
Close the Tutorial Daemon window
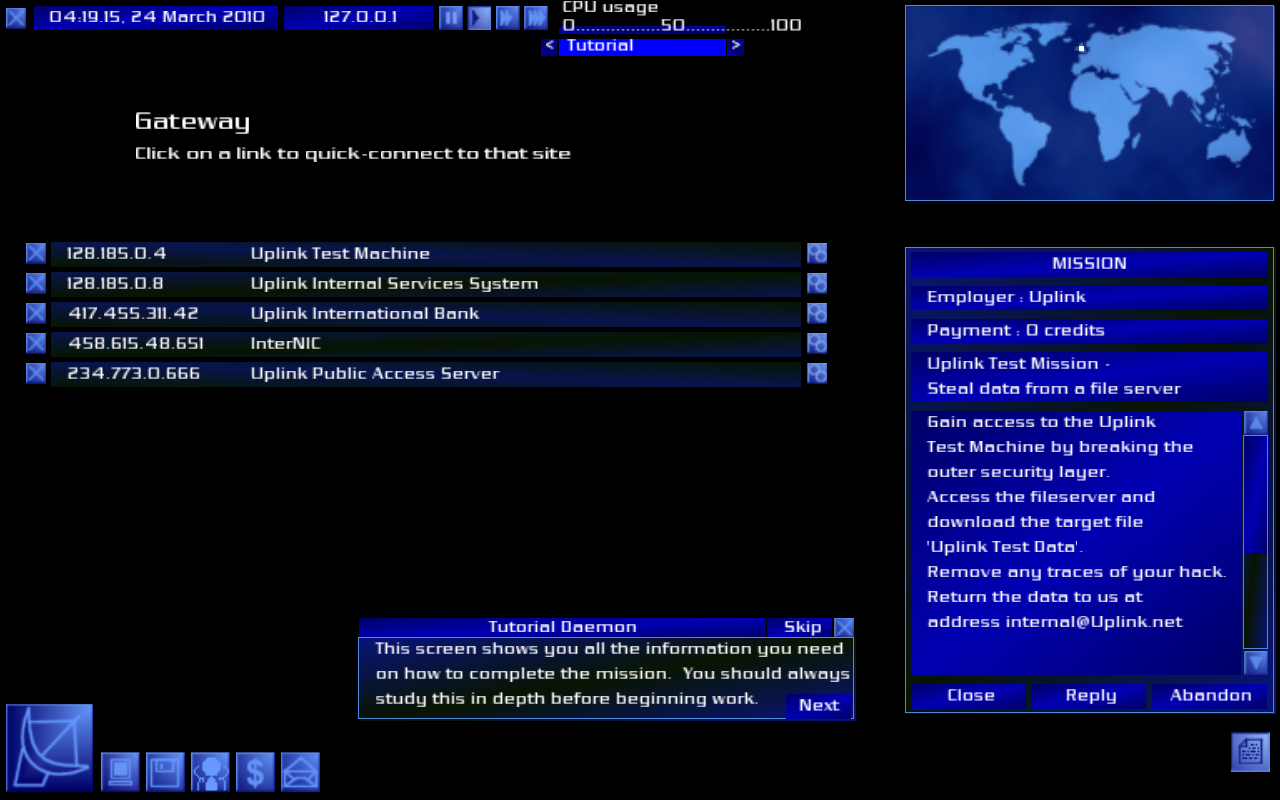[844, 627]
